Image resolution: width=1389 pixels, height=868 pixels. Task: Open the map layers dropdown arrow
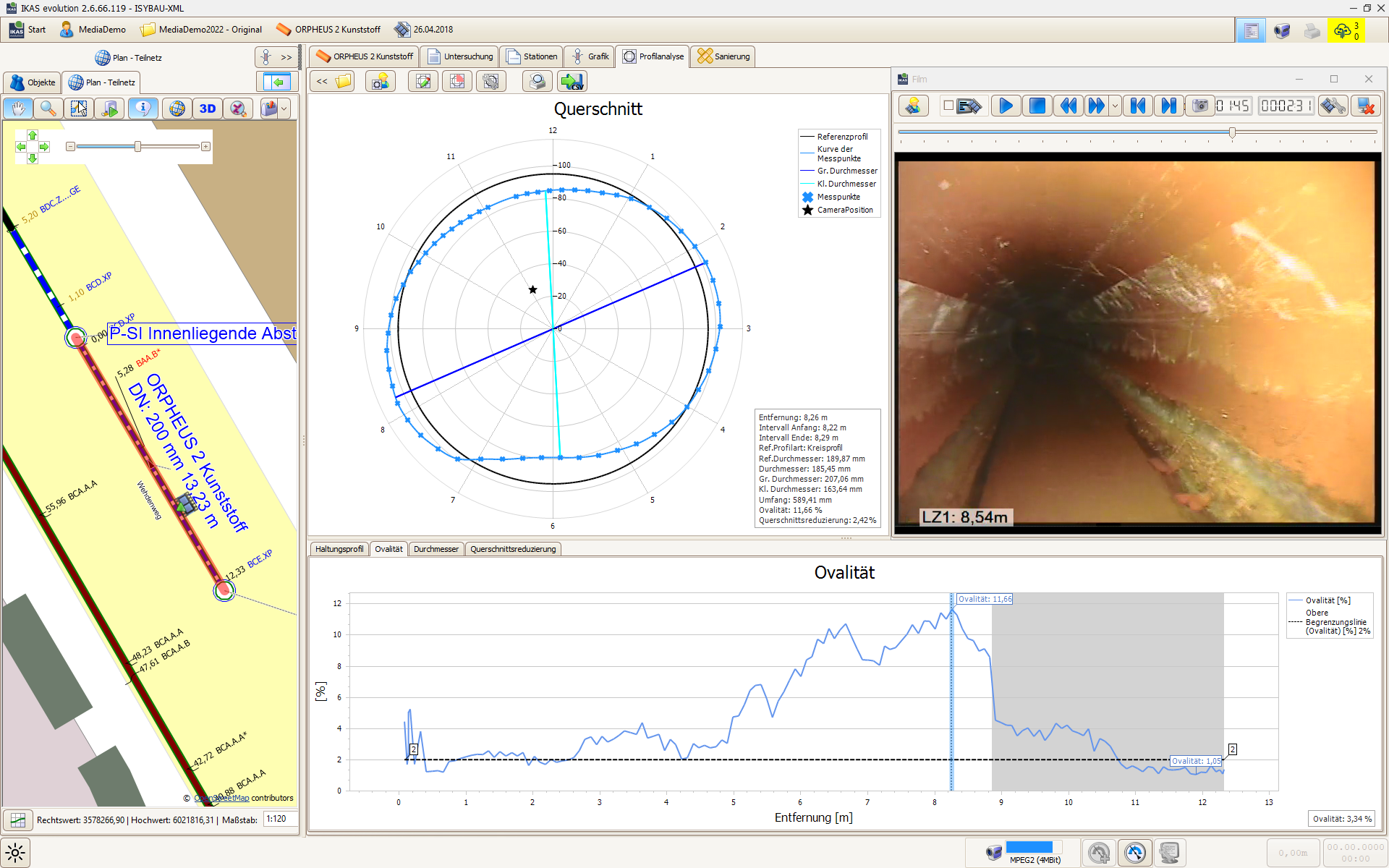tap(284, 109)
